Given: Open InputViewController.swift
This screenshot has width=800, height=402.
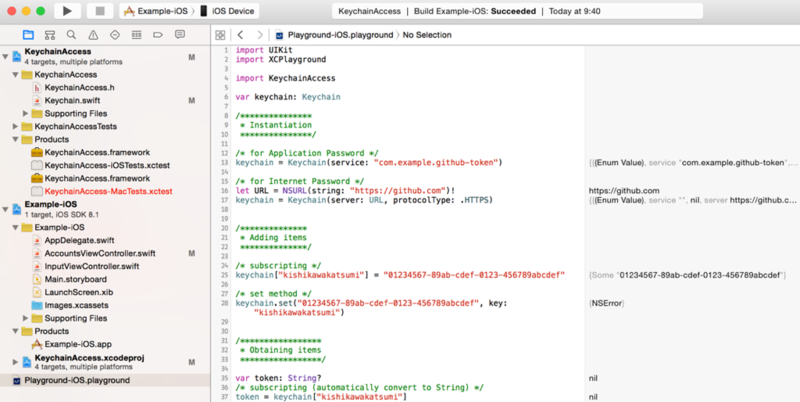Looking at the screenshot, I should (x=92, y=266).
